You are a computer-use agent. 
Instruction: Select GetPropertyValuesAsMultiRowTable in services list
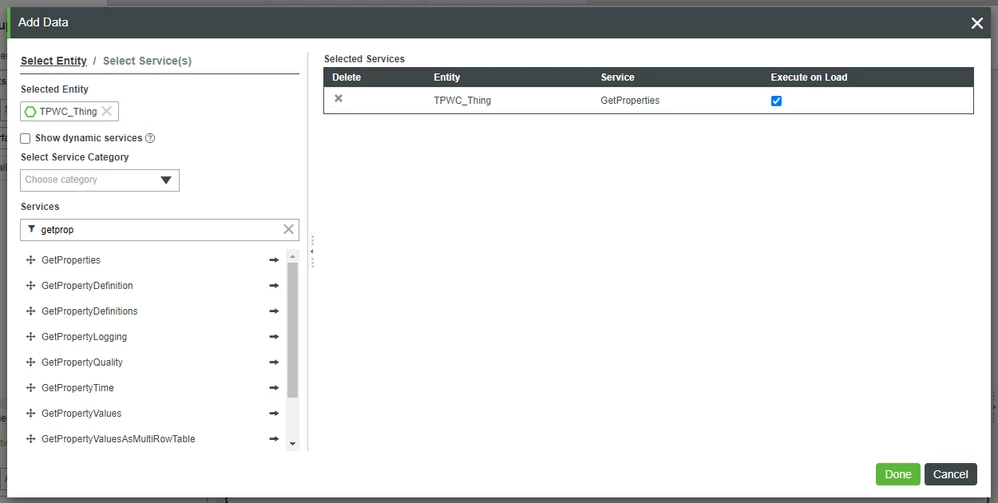coord(118,439)
